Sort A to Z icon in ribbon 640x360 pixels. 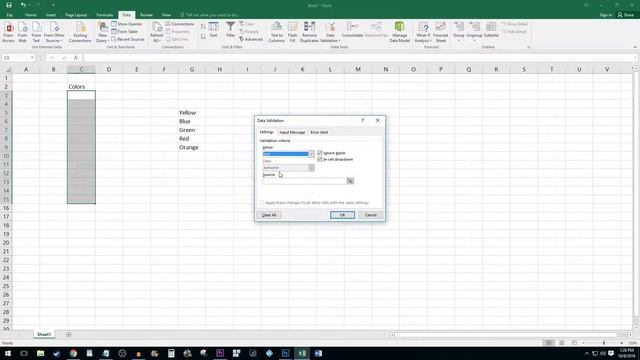click(x=203, y=26)
